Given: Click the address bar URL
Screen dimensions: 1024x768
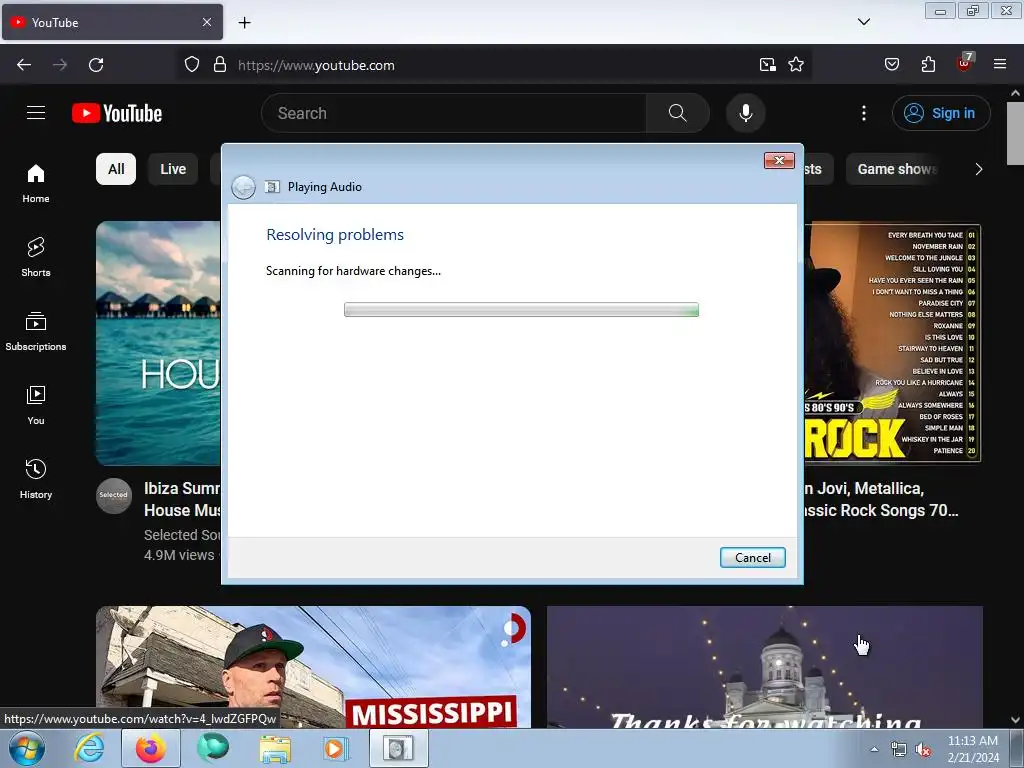Looking at the screenshot, I should click(316, 65).
